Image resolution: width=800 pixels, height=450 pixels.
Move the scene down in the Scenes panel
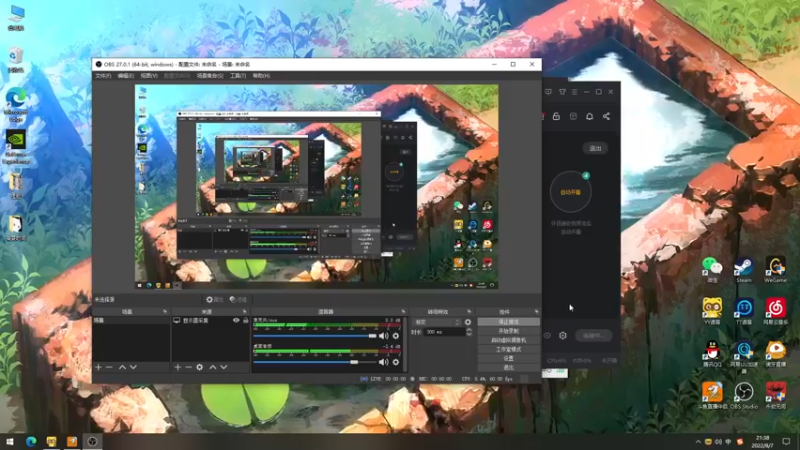click(133, 367)
